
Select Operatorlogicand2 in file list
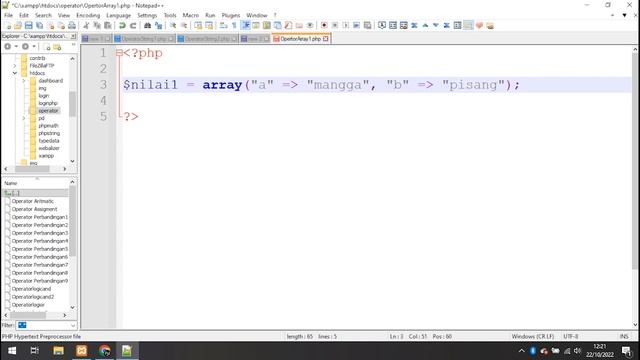click(33, 297)
